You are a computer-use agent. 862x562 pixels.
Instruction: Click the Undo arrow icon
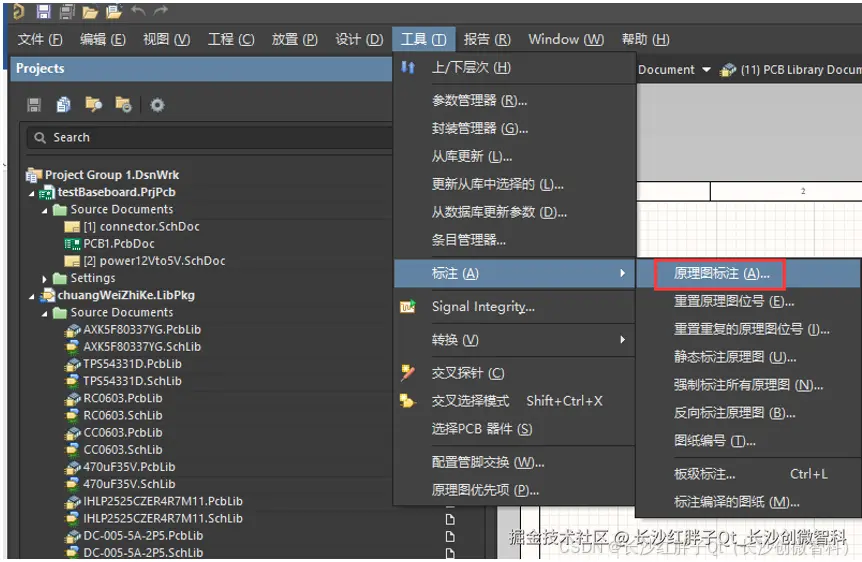point(139,10)
